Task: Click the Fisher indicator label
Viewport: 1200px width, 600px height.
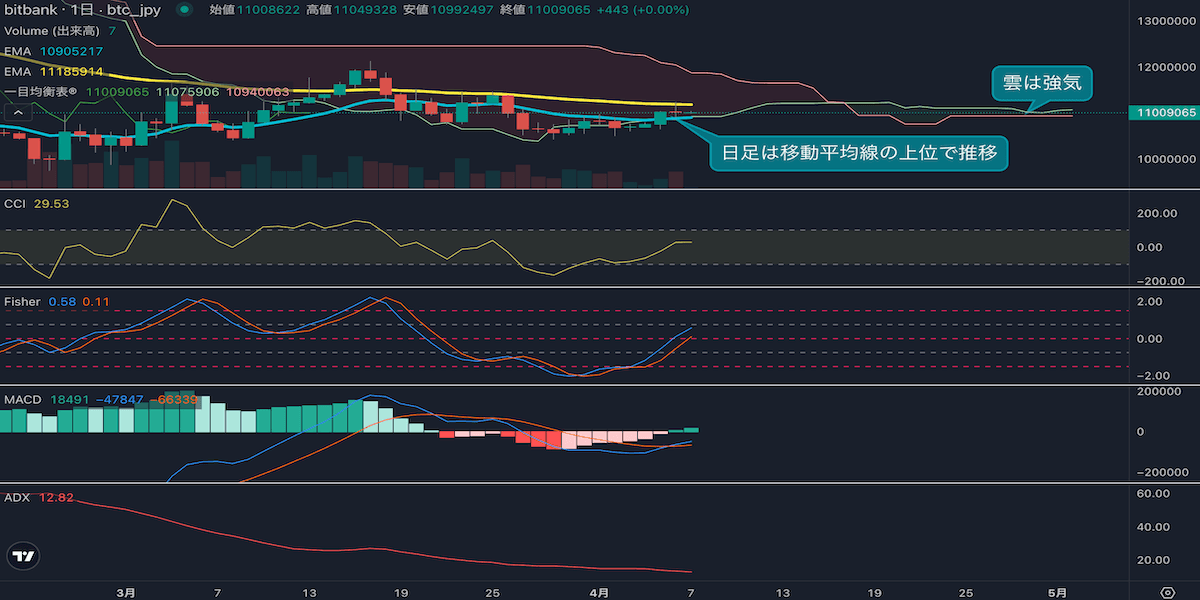Action: click(22, 300)
